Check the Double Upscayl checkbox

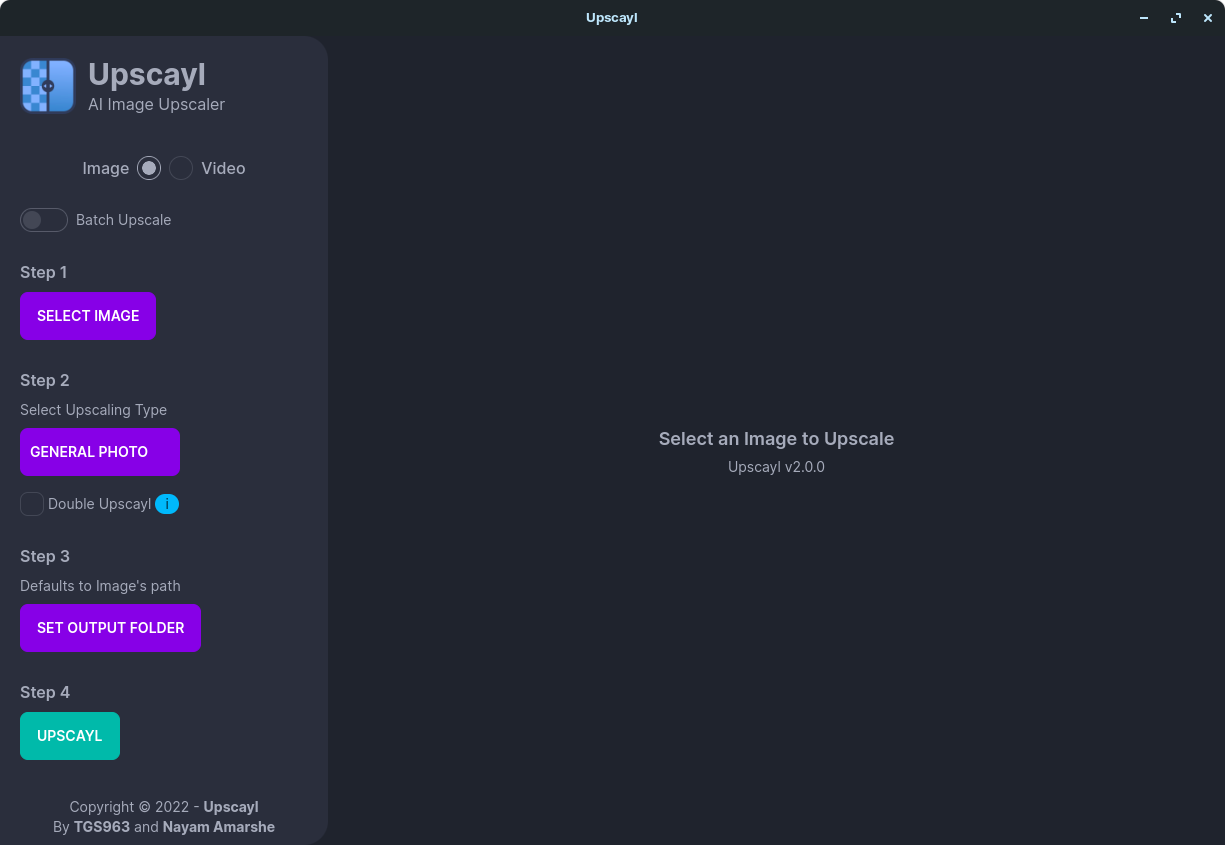[x=32, y=504]
